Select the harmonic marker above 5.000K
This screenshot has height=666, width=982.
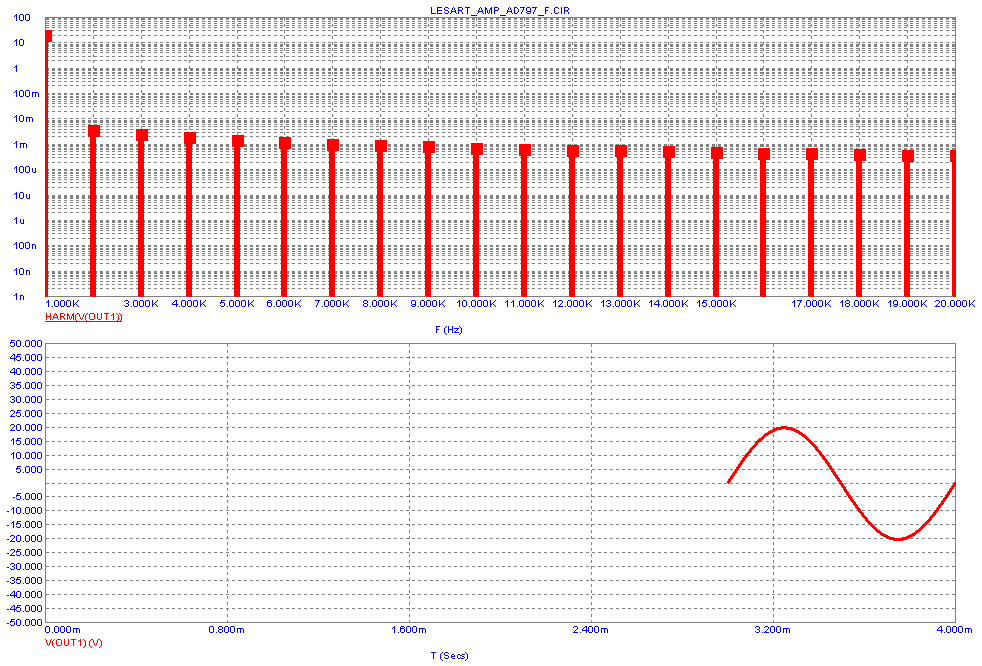(x=237, y=140)
